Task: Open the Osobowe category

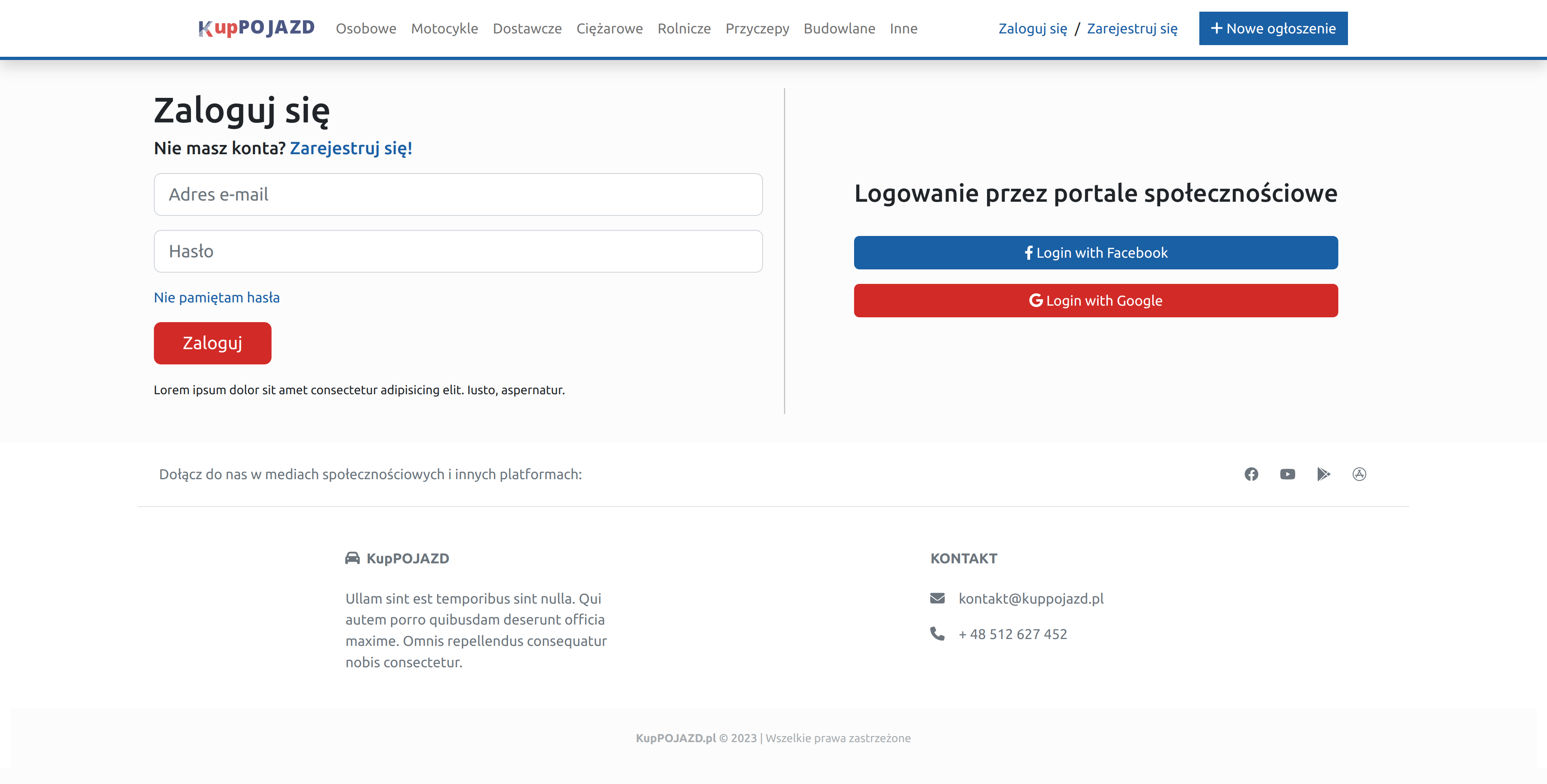Action: 366,28
